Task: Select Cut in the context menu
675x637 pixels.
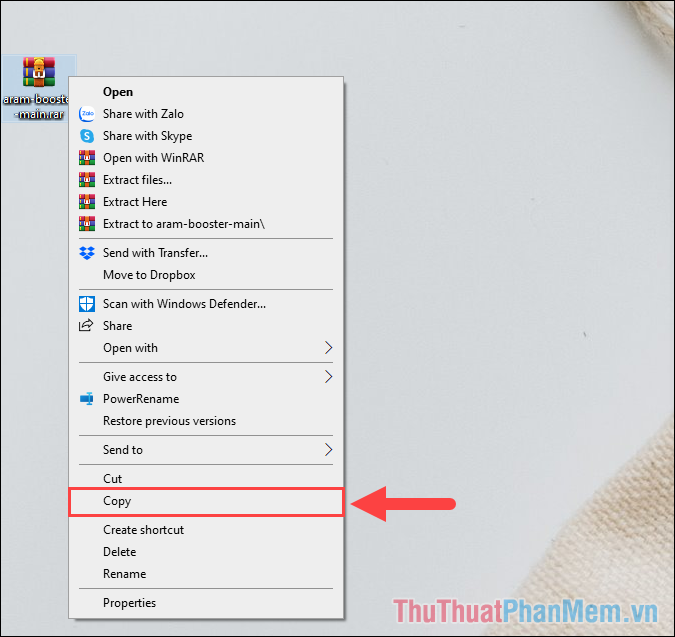Action: click(x=206, y=479)
